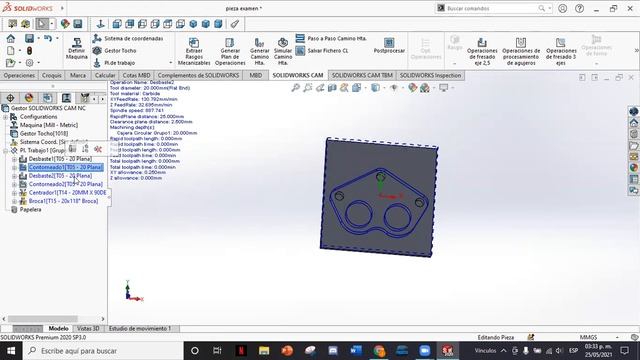This screenshot has width=640, height=360.
Task: Open Word from the taskbar
Action: (x=356, y=351)
